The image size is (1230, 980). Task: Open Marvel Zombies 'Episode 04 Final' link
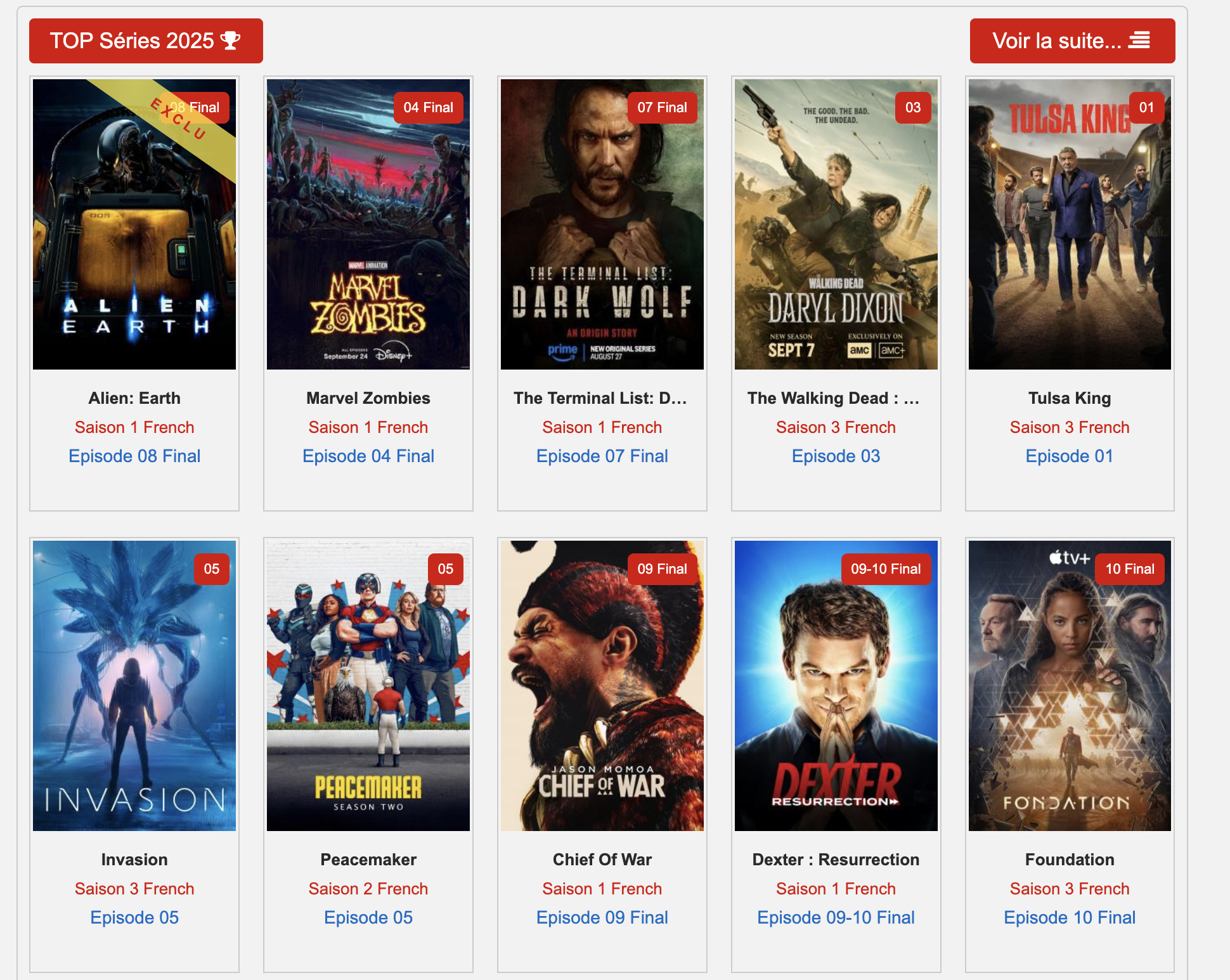(368, 456)
